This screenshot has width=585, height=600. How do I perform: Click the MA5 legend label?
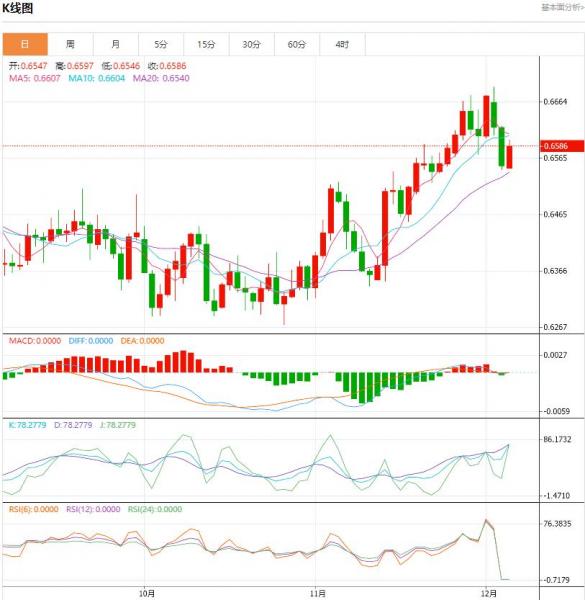point(35,78)
